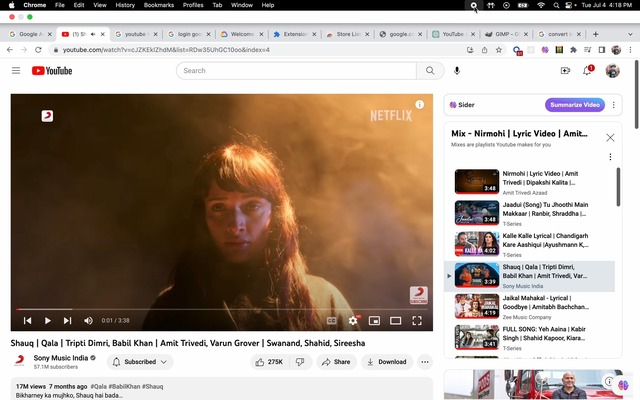
Task: Select FULL SONG Yeh Aaina playlist video
Action: [529, 338]
